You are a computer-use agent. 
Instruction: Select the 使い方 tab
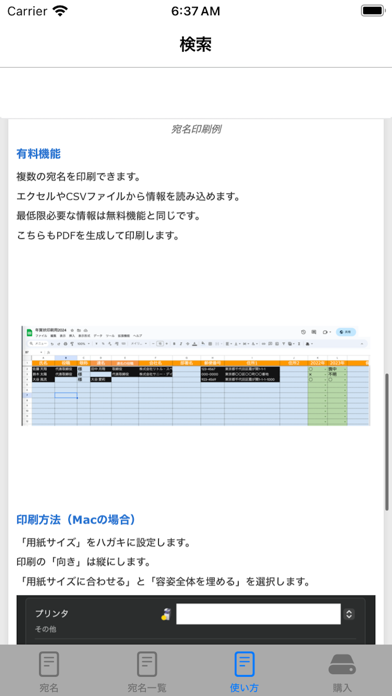point(245,671)
